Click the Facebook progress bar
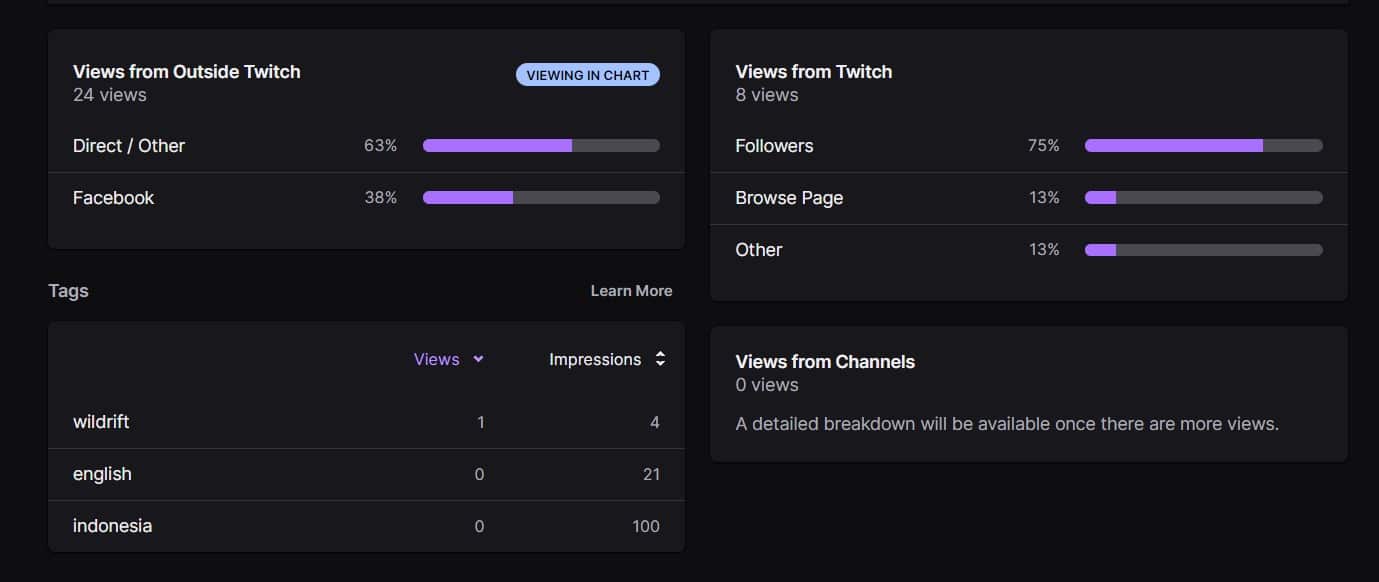 (x=540, y=197)
